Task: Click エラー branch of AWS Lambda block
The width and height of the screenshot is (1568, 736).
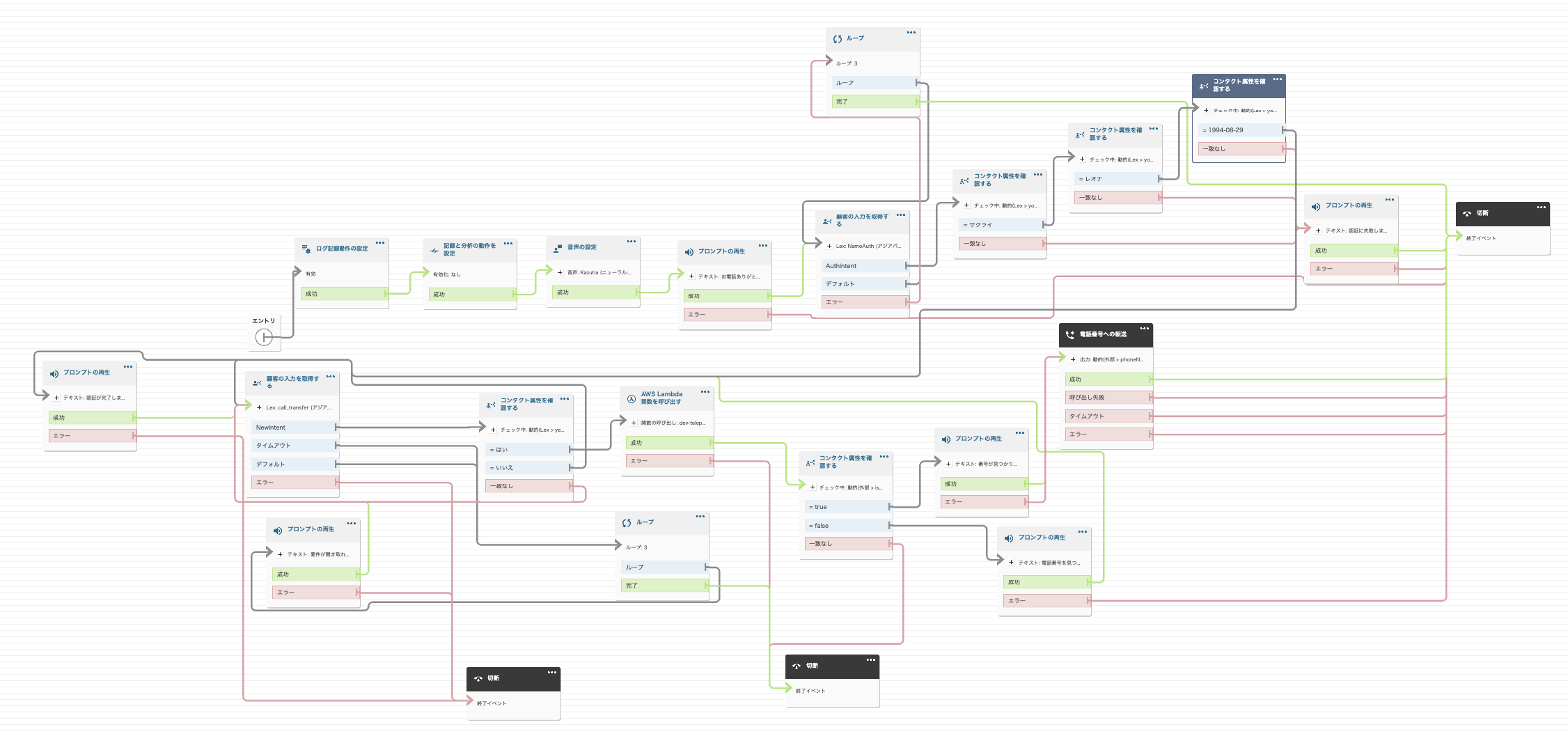Action: coord(669,461)
